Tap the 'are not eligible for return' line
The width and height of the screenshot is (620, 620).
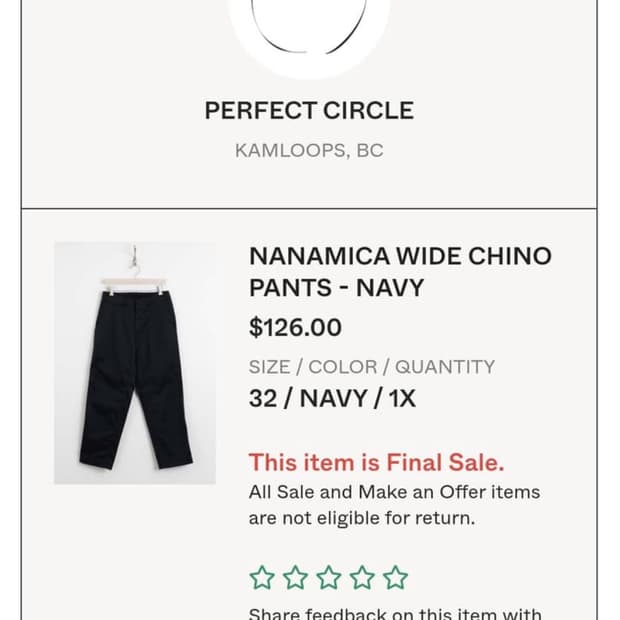(362, 518)
